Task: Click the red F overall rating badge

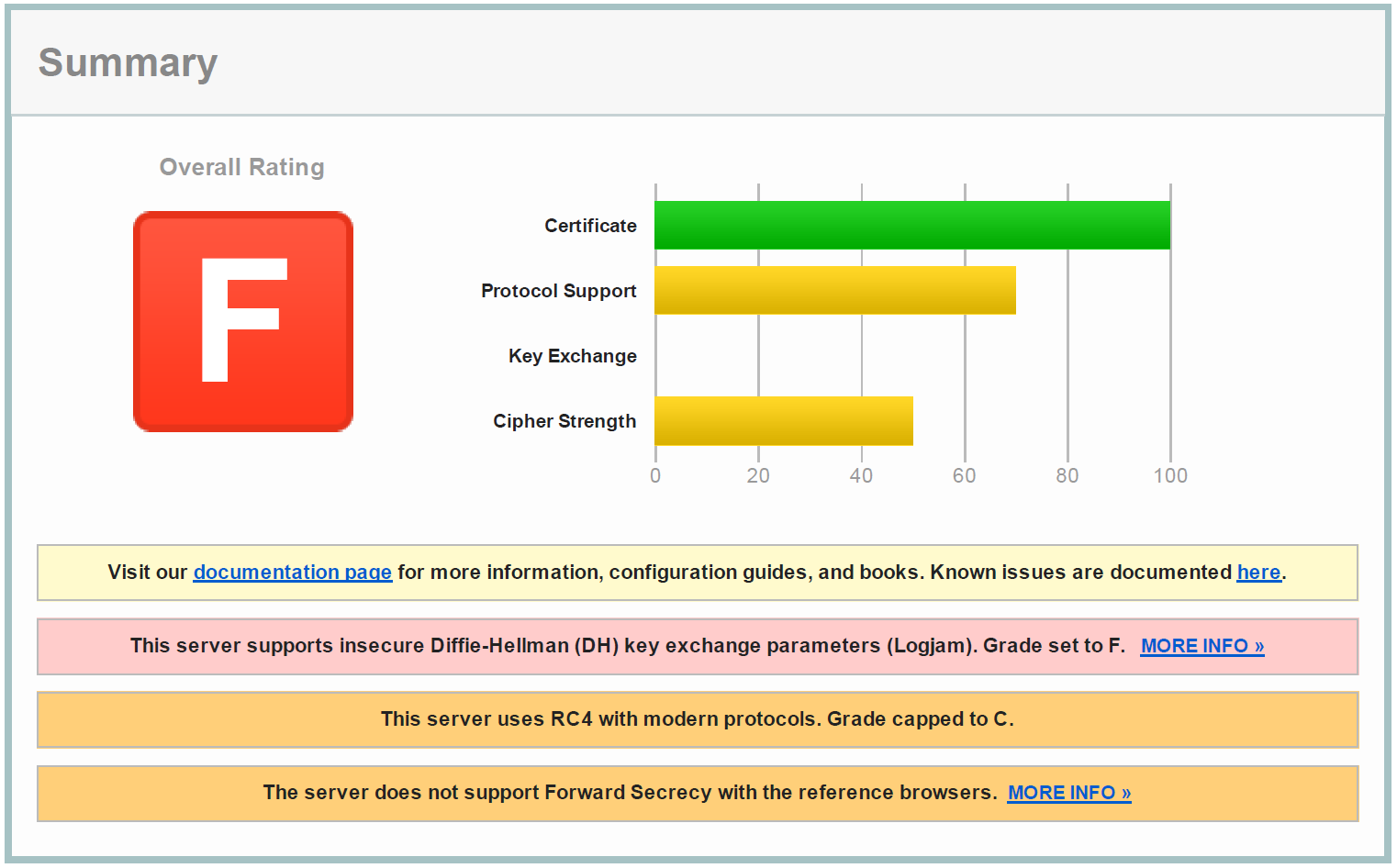Action: [x=243, y=321]
